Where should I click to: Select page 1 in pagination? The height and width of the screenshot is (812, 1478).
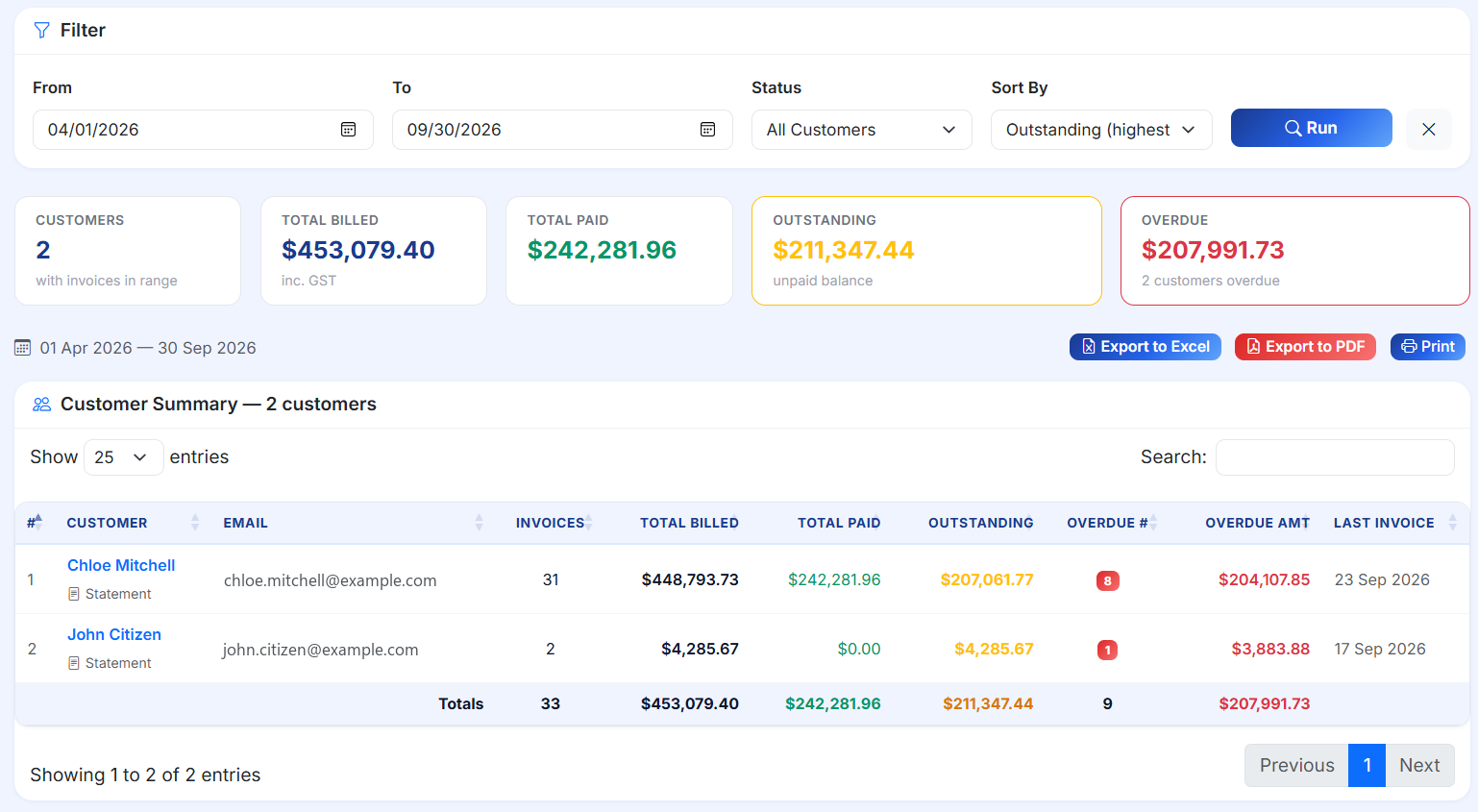[1367, 765]
